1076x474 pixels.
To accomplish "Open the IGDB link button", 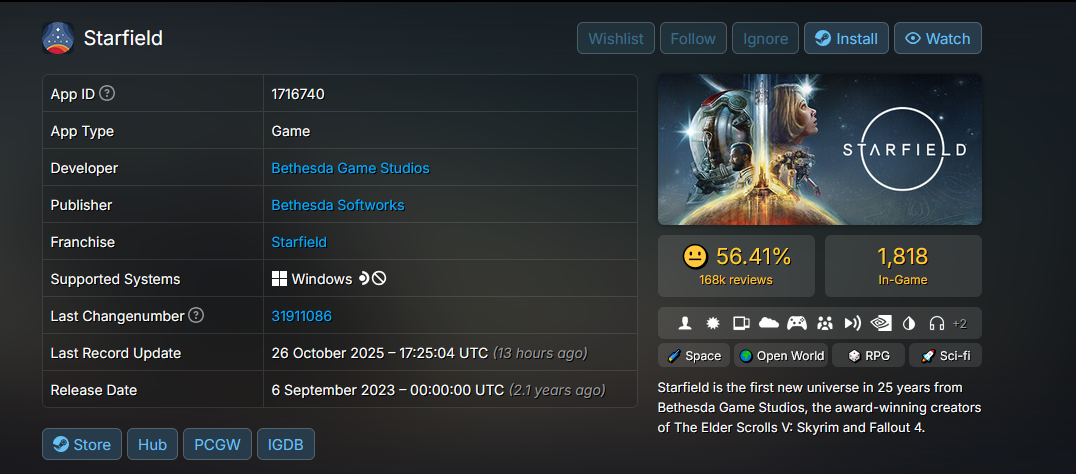I will coord(286,445).
